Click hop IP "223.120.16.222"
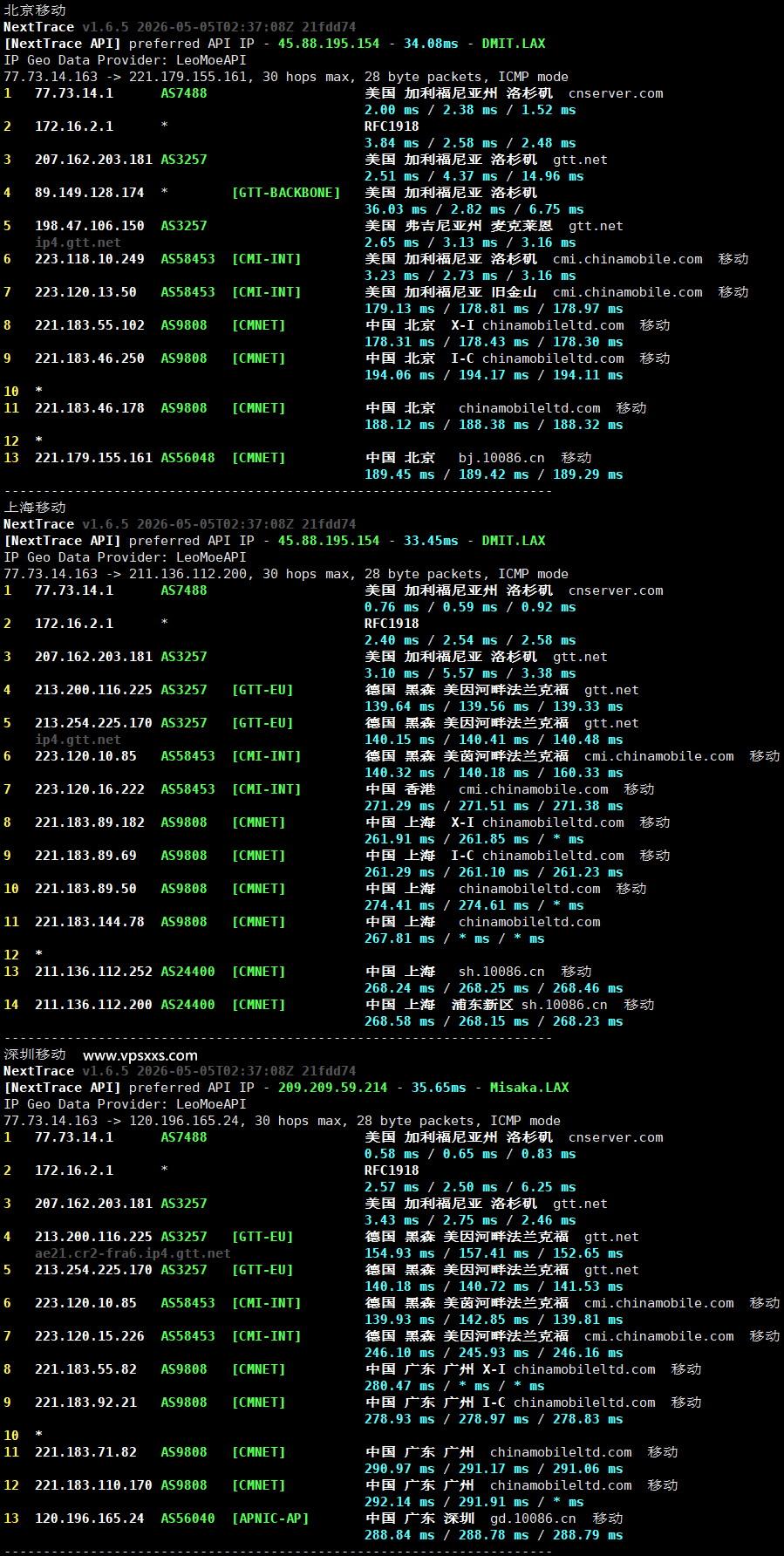Image resolution: width=784 pixels, height=1556 pixels. tap(90, 788)
